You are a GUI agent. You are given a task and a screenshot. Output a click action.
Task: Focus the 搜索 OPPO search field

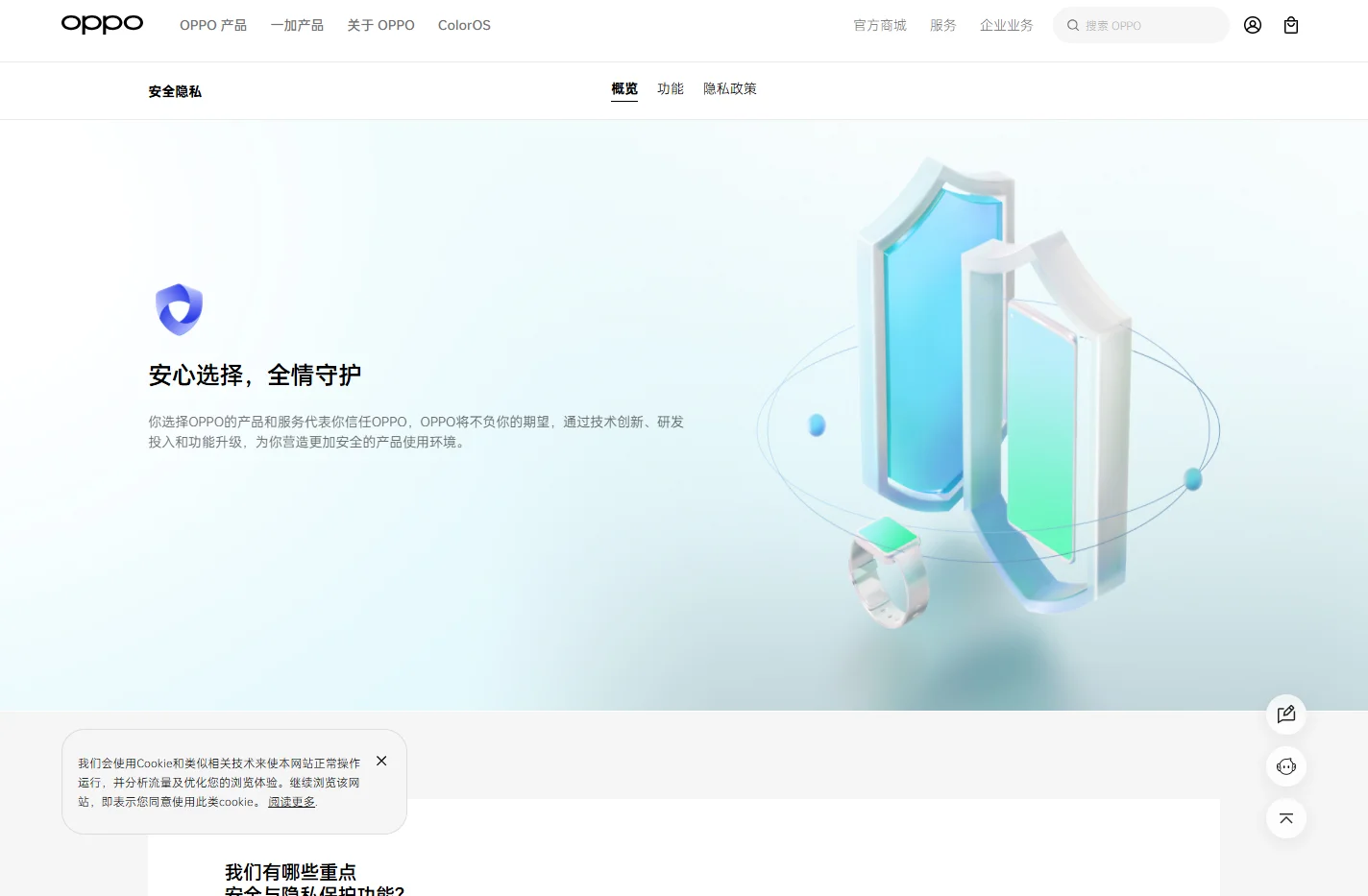(1141, 25)
